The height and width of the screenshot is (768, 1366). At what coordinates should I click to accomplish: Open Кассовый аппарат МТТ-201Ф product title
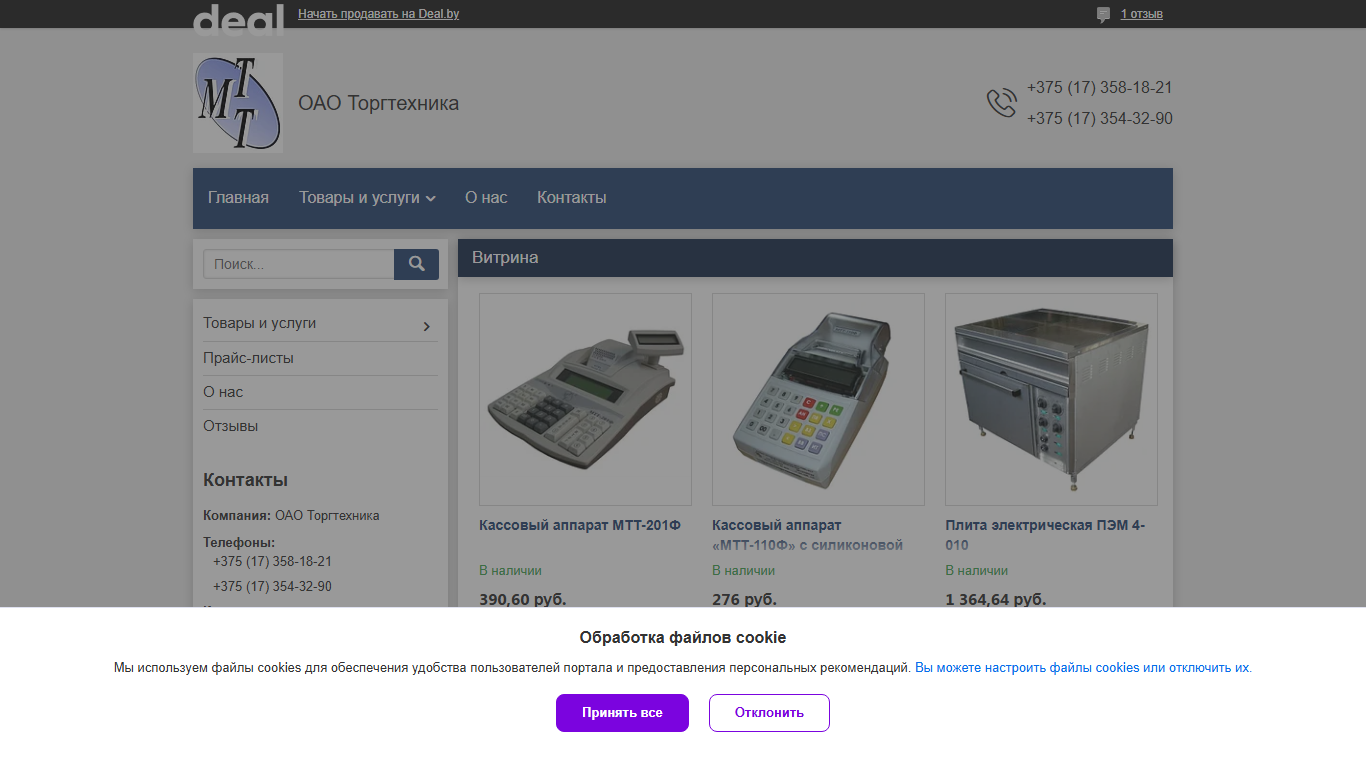pos(580,525)
